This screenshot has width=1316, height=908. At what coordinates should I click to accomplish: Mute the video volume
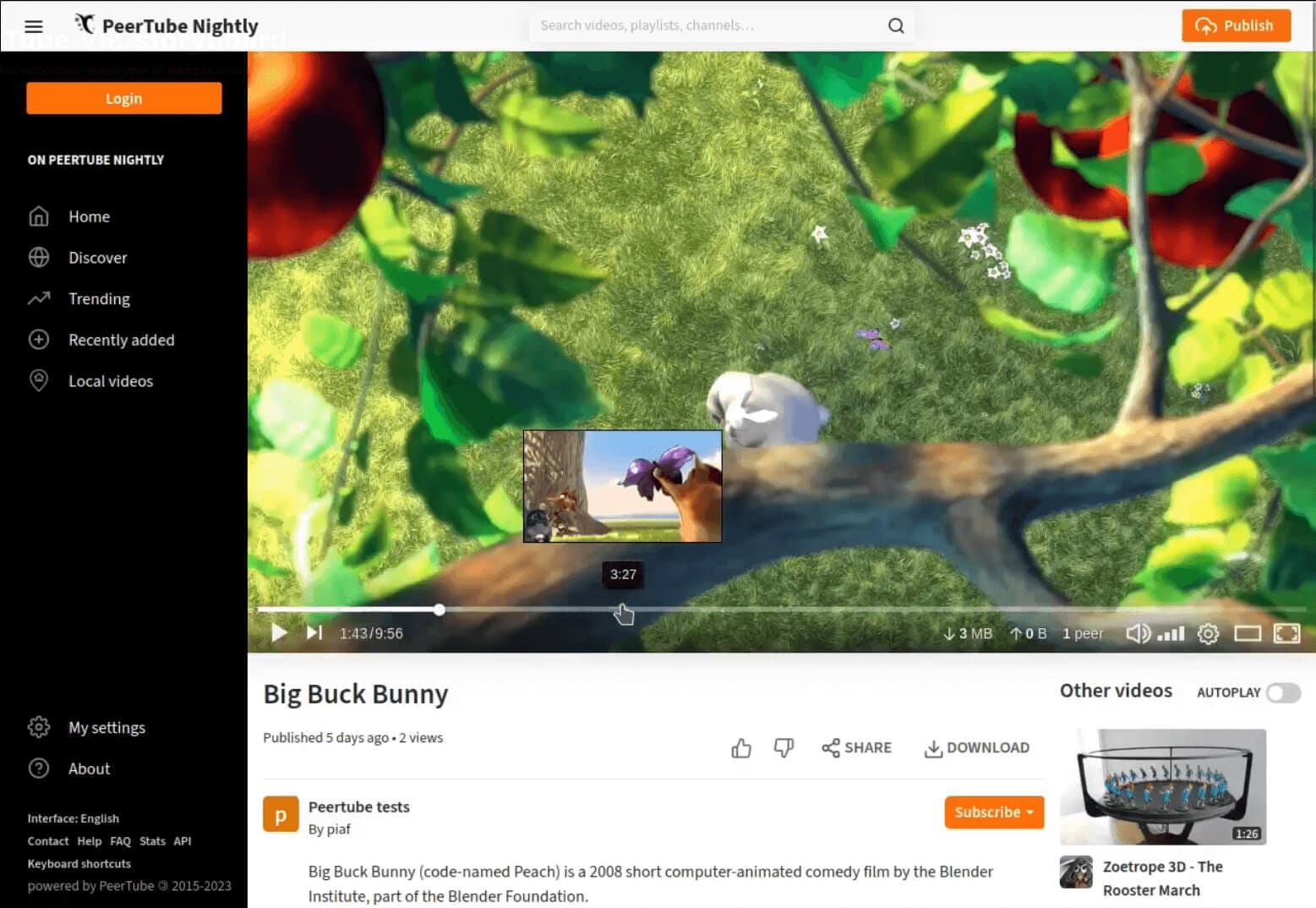point(1139,632)
